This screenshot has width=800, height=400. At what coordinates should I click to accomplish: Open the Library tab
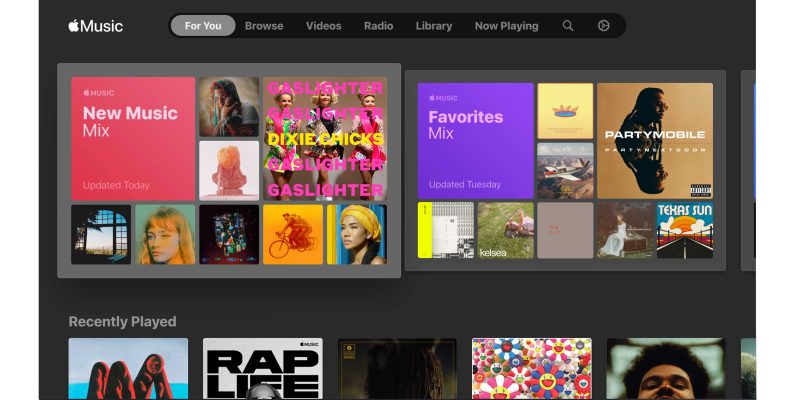point(434,26)
